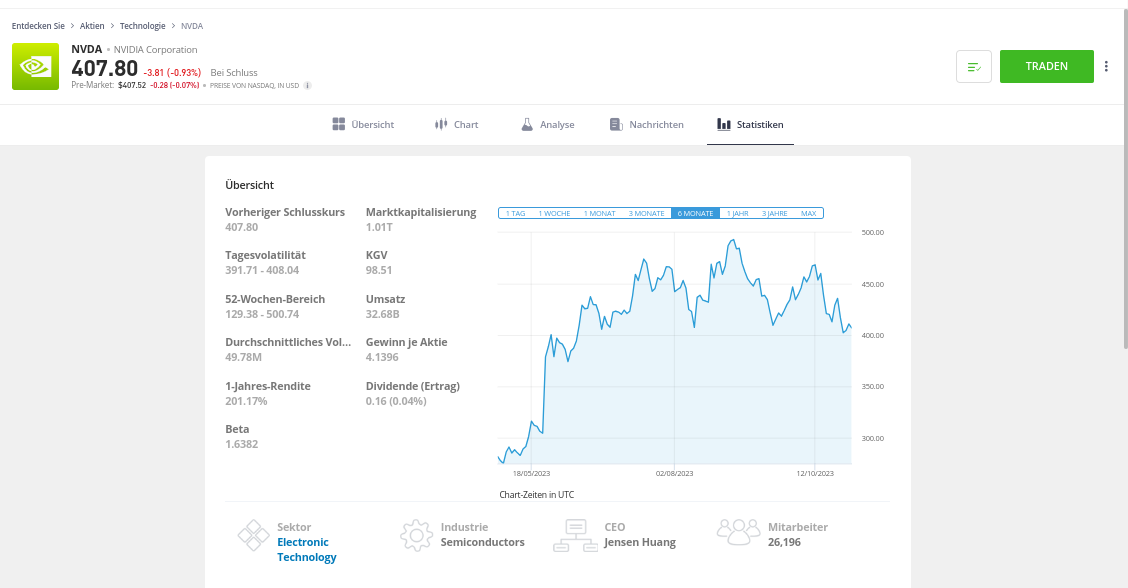Click the Mitarbeiter people icon
This screenshot has width=1128, height=588.
(x=738, y=532)
